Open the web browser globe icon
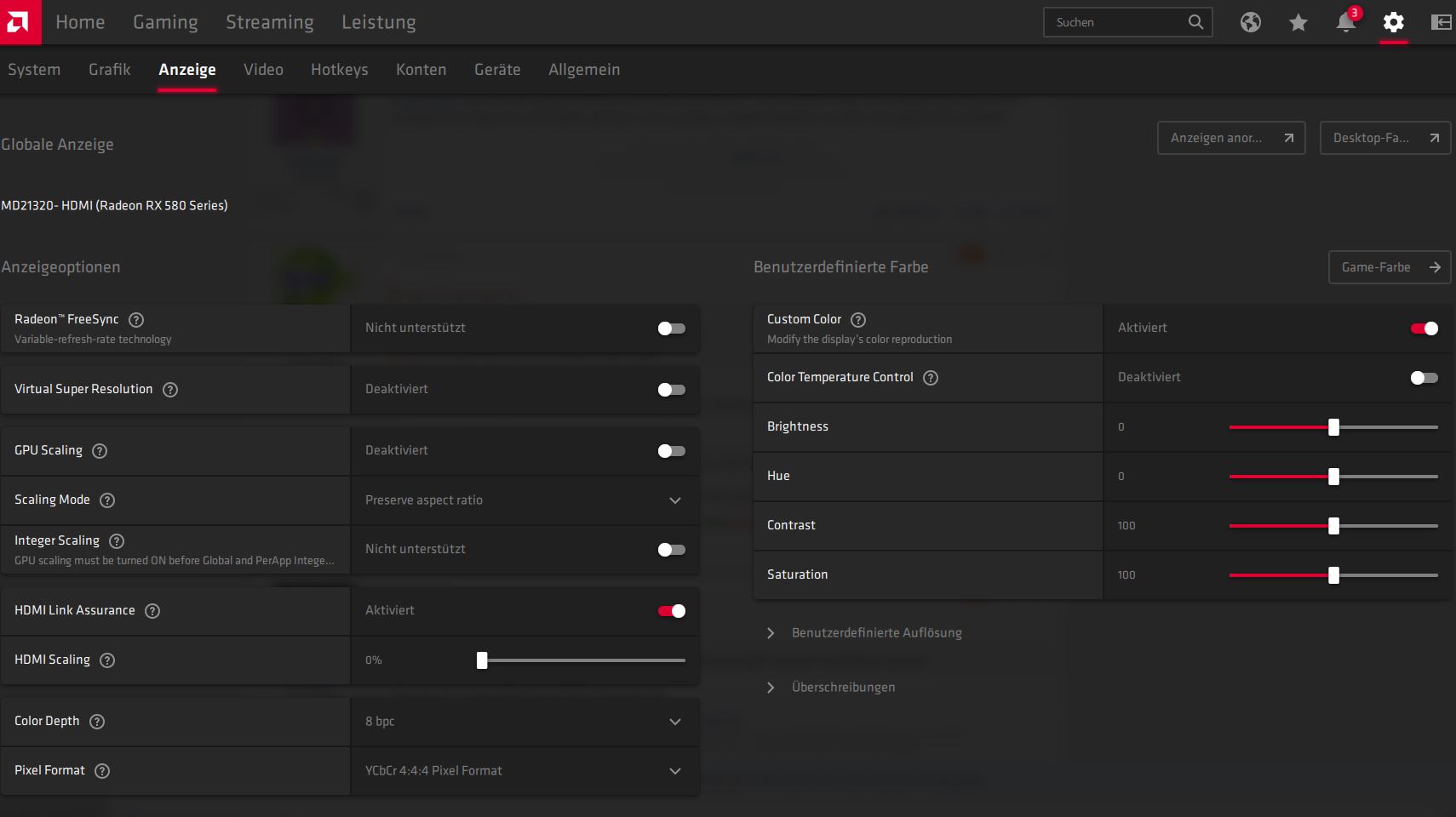Screen dimensions: 1456x817 (x=1251, y=22)
